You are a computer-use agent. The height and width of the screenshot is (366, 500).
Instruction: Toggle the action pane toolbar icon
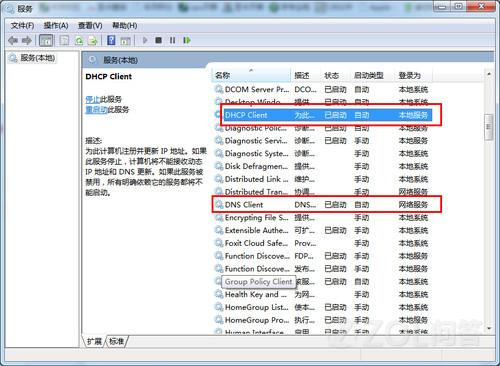tap(125, 40)
